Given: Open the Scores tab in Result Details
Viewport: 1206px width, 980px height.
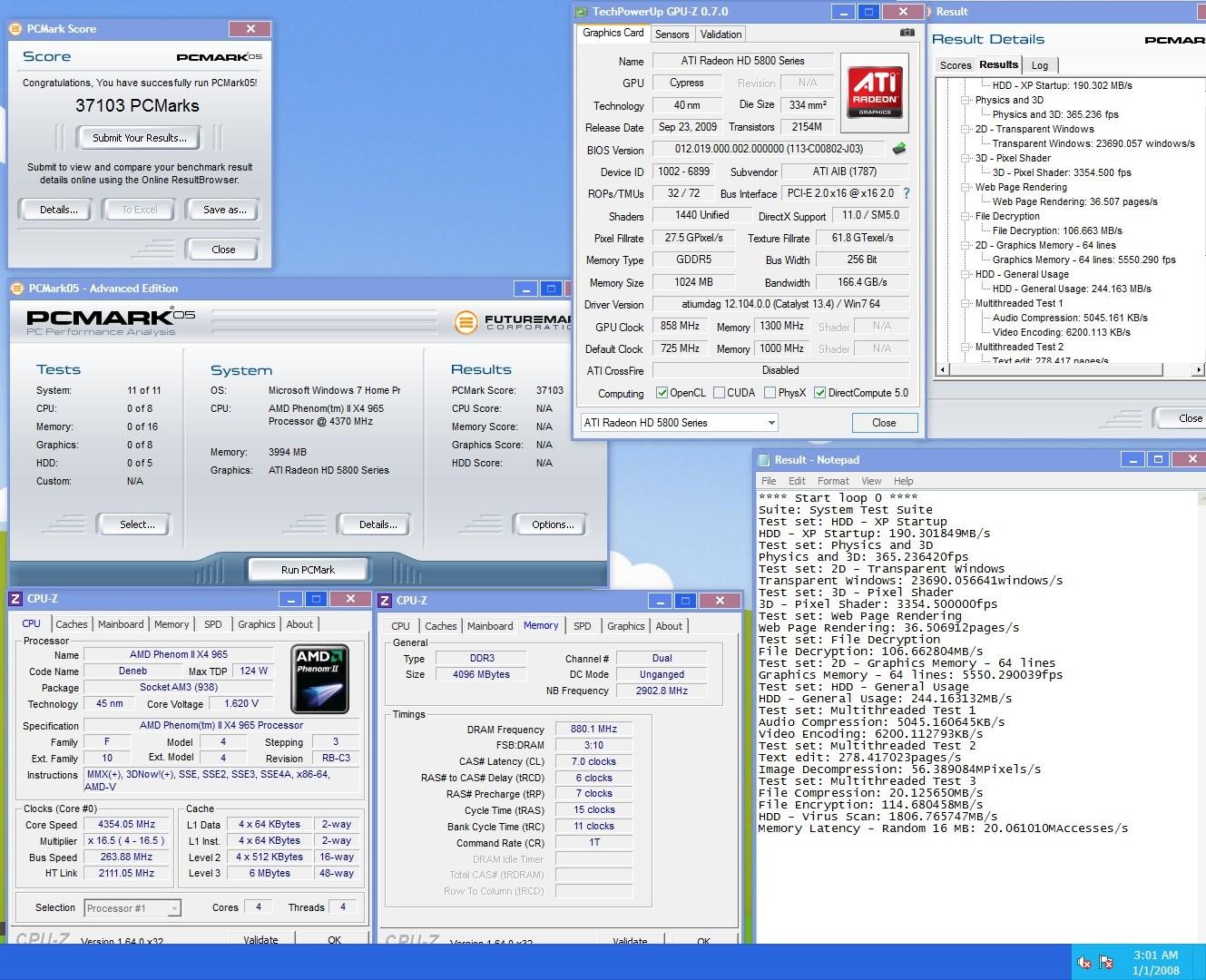Looking at the screenshot, I should pos(956,65).
